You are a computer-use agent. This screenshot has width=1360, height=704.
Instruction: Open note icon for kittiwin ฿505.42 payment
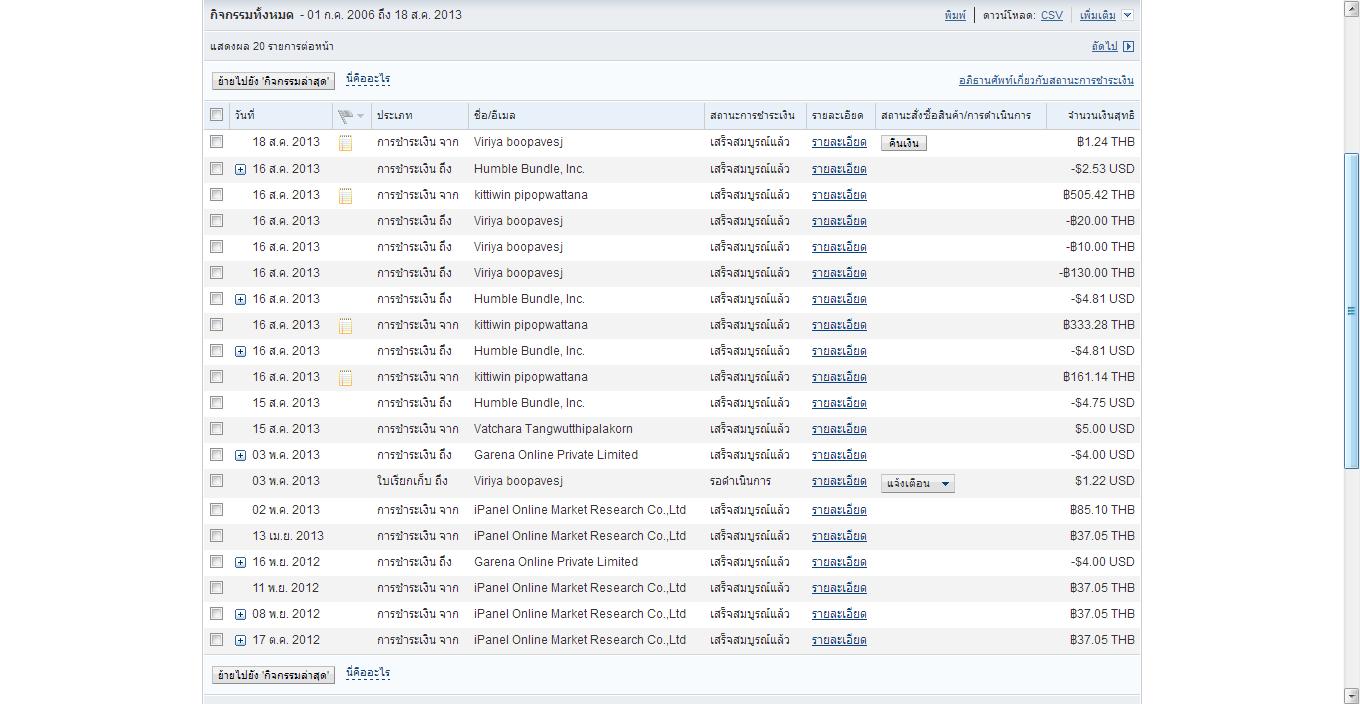point(345,196)
